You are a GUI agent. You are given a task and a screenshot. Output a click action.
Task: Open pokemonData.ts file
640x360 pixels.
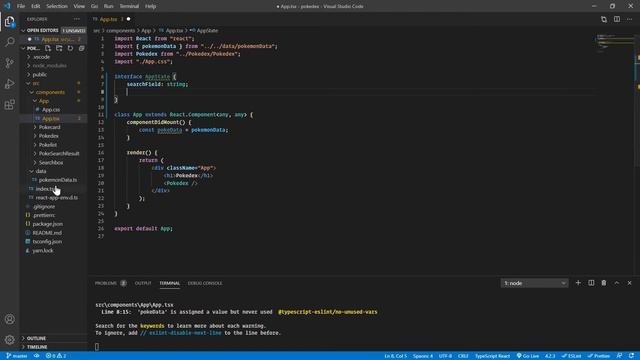(54, 180)
